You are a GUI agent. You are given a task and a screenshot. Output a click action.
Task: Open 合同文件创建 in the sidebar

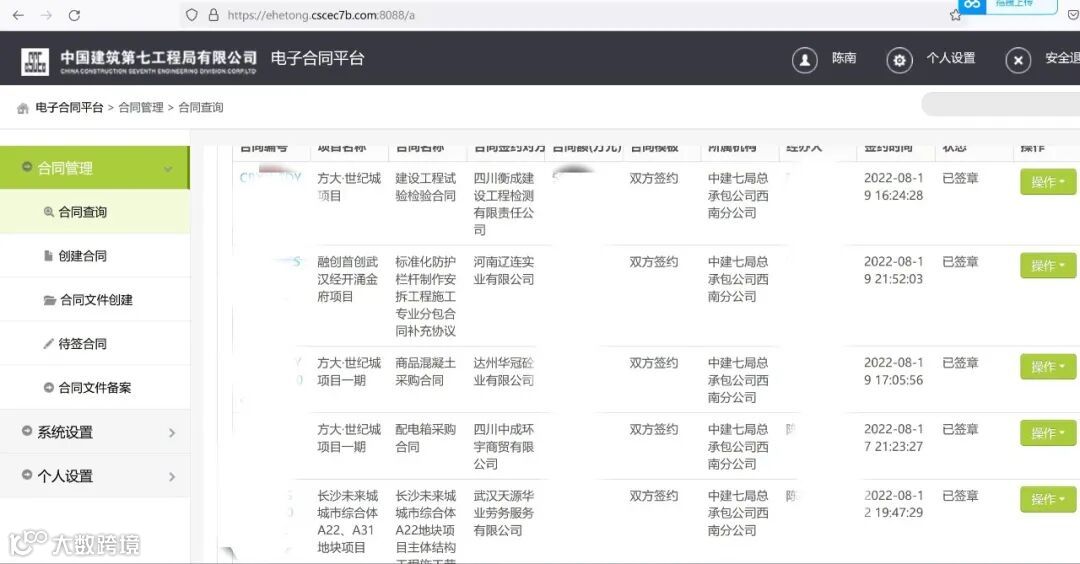[x=94, y=300]
